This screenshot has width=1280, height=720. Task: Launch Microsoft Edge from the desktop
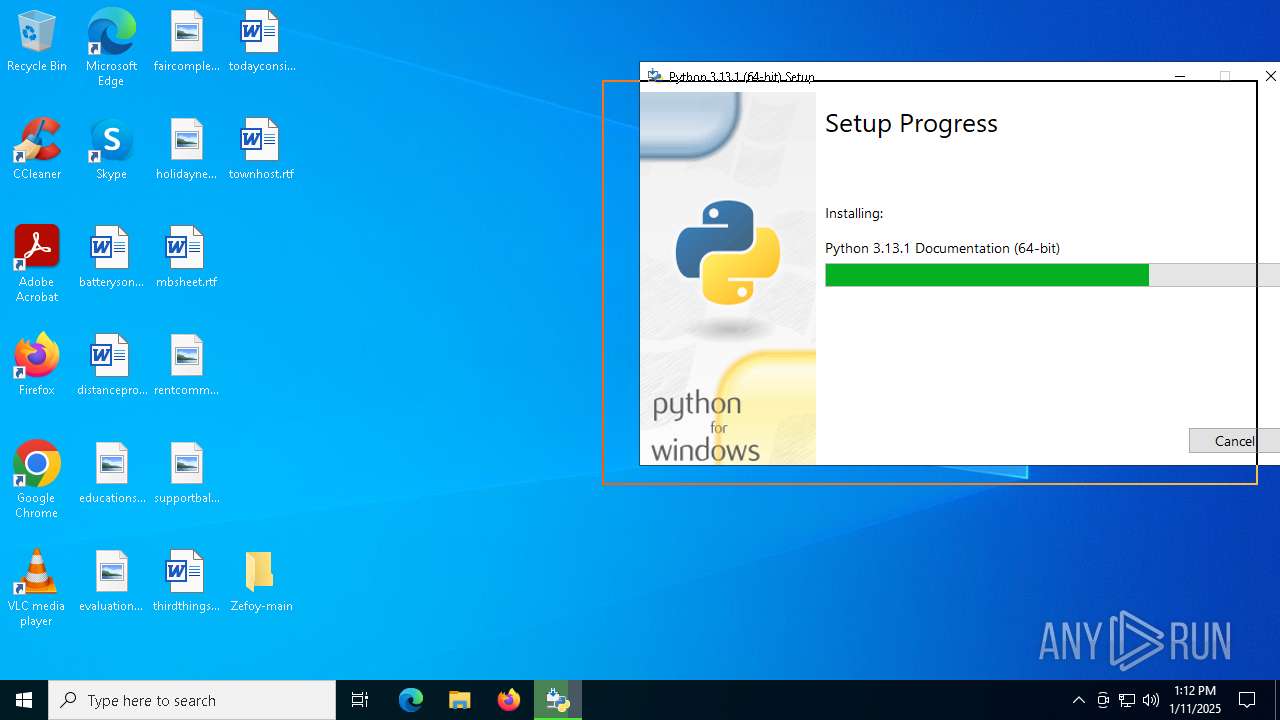(111, 48)
